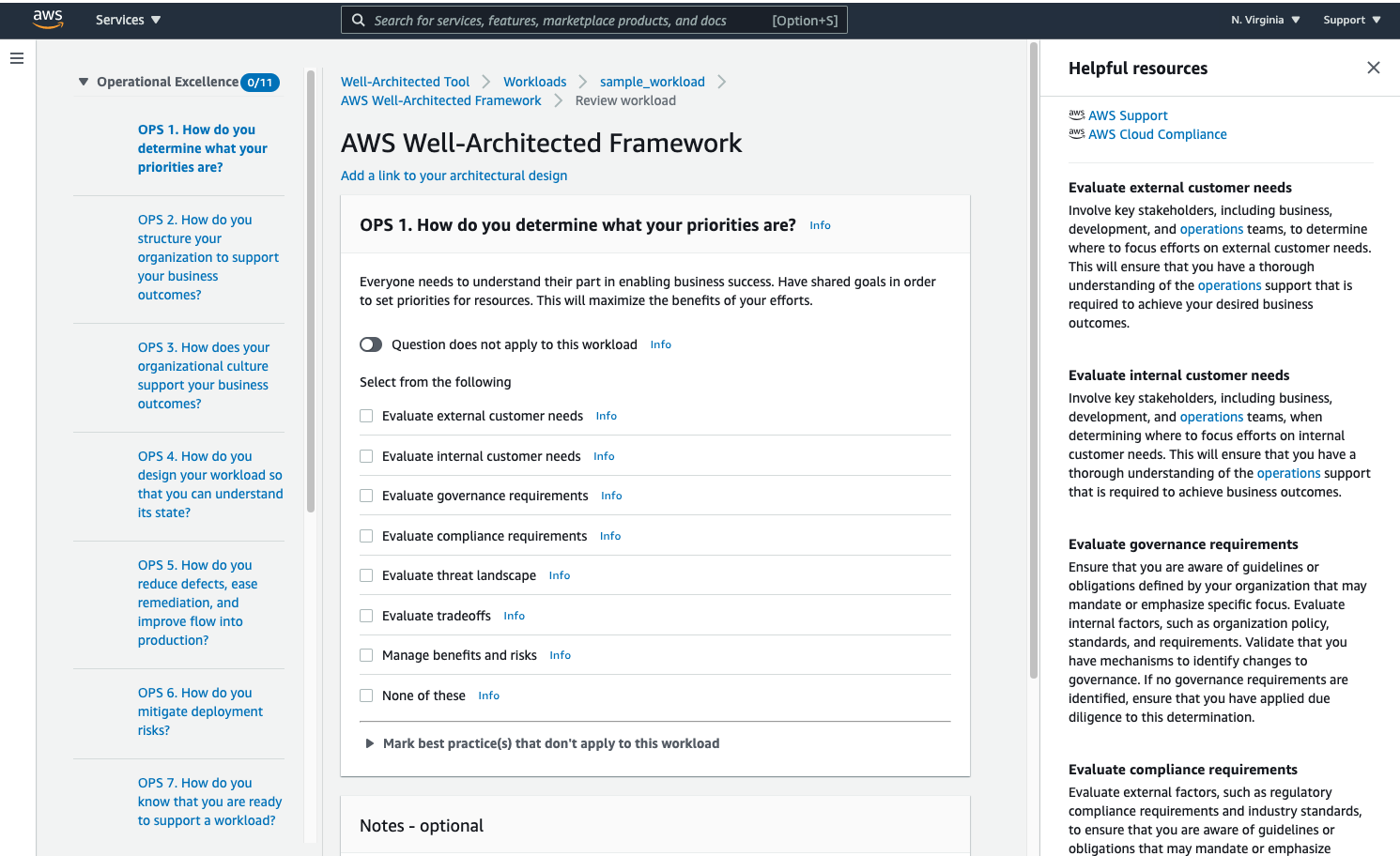Screen dimensions: 1400x856
Task: Click the sidebar question list scrollbar
Action: point(311,291)
